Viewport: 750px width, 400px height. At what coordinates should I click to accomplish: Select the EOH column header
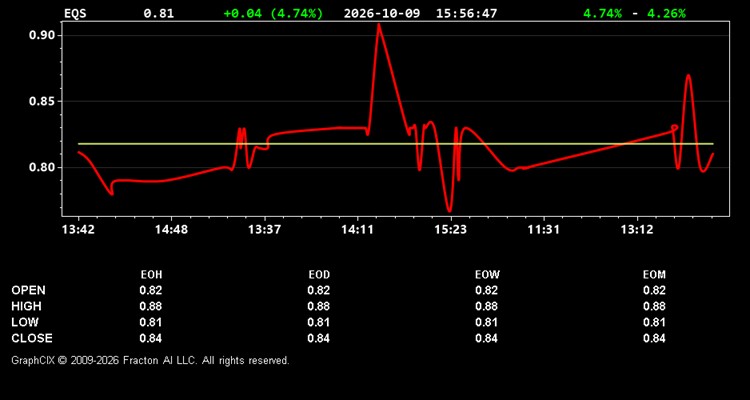(x=151, y=275)
